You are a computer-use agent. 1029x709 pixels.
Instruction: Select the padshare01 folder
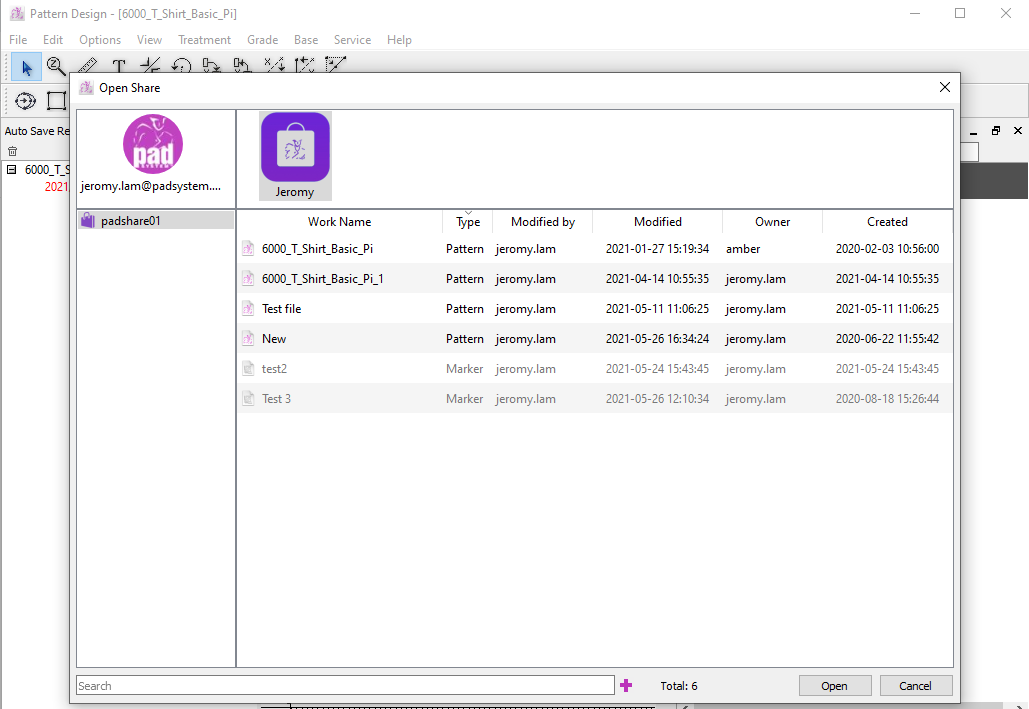coord(130,221)
